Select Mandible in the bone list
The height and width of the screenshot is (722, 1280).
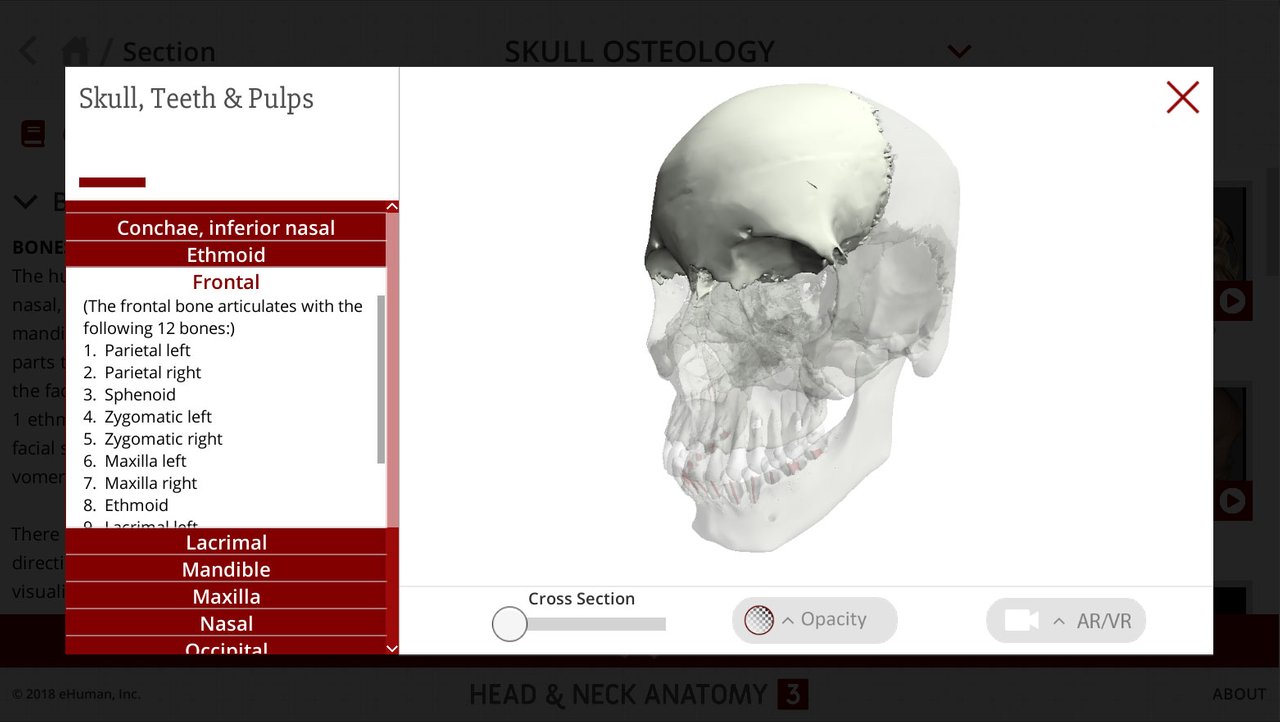click(x=226, y=569)
